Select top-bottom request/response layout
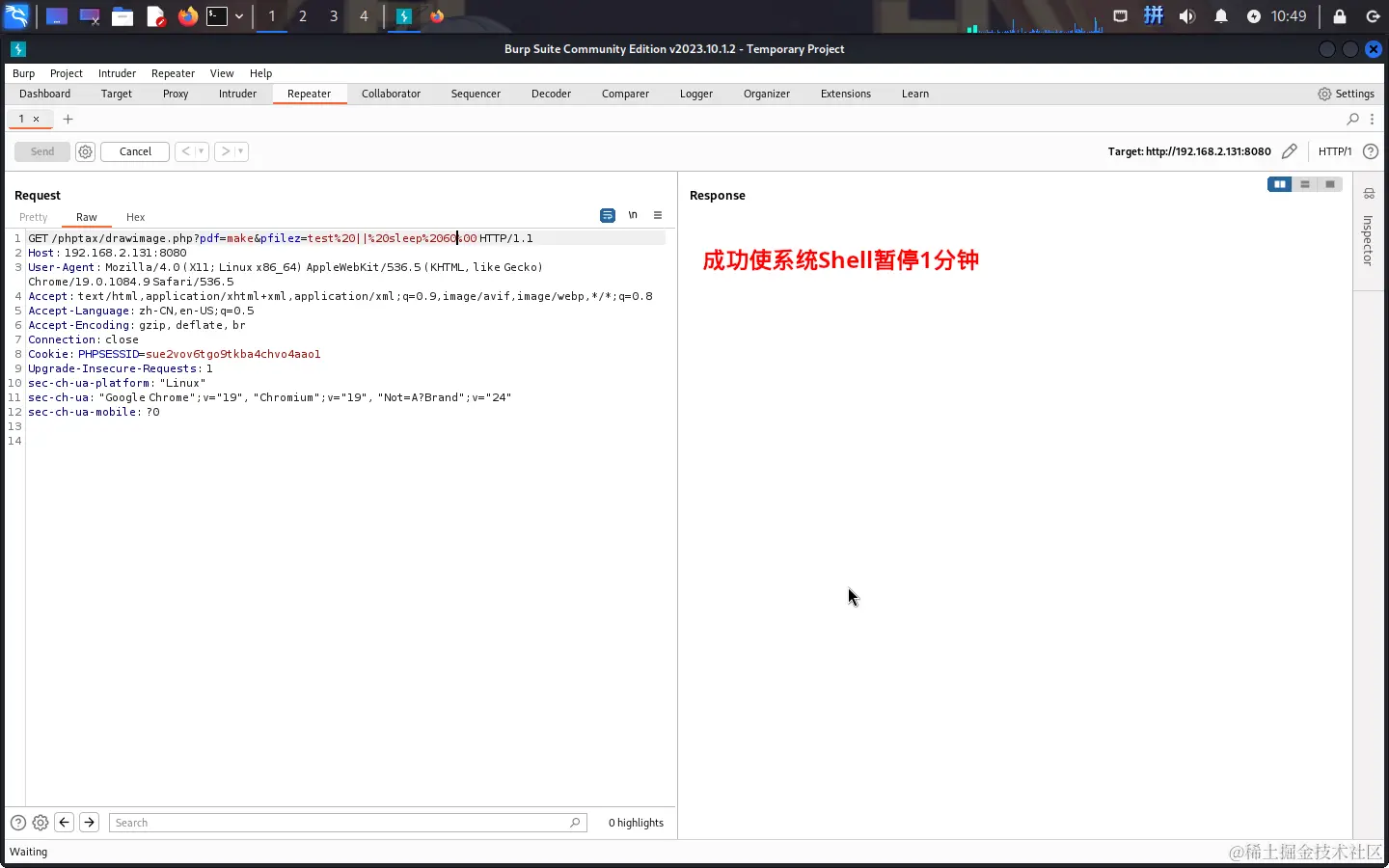The image size is (1389, 868). point(1305,184)
